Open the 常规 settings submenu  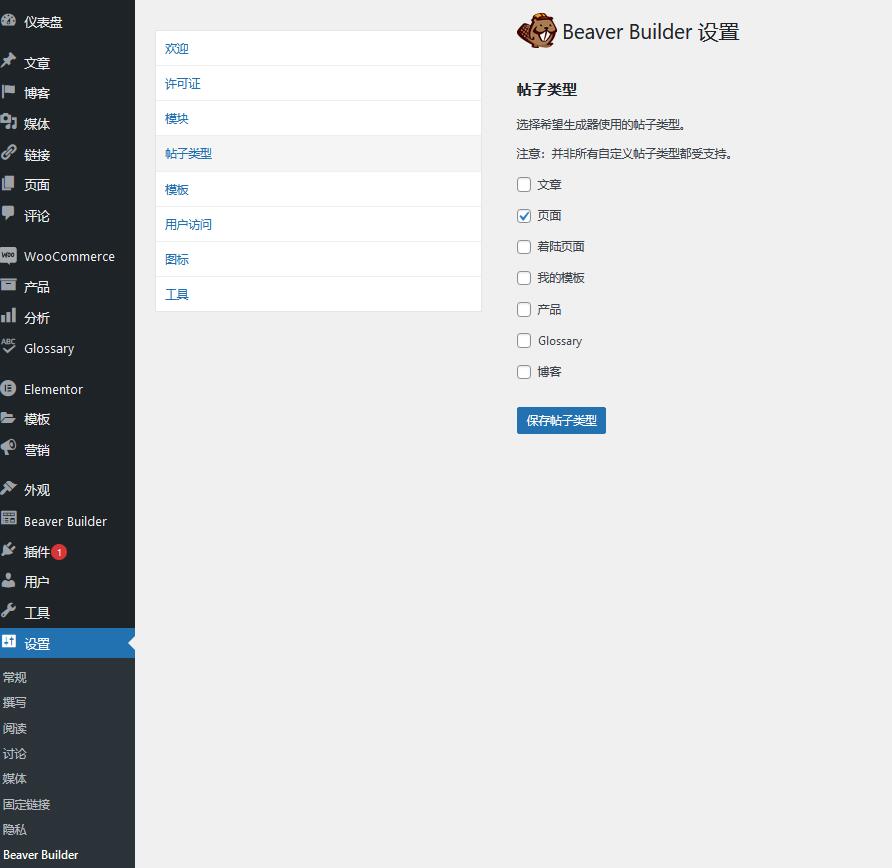point(14,677)
